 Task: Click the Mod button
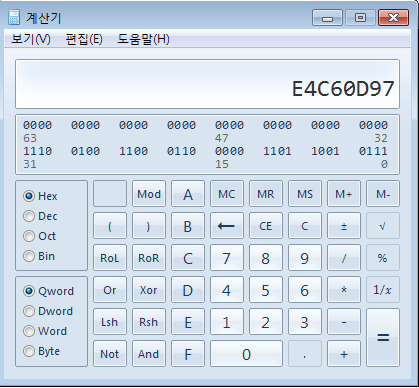click(149, 194)
